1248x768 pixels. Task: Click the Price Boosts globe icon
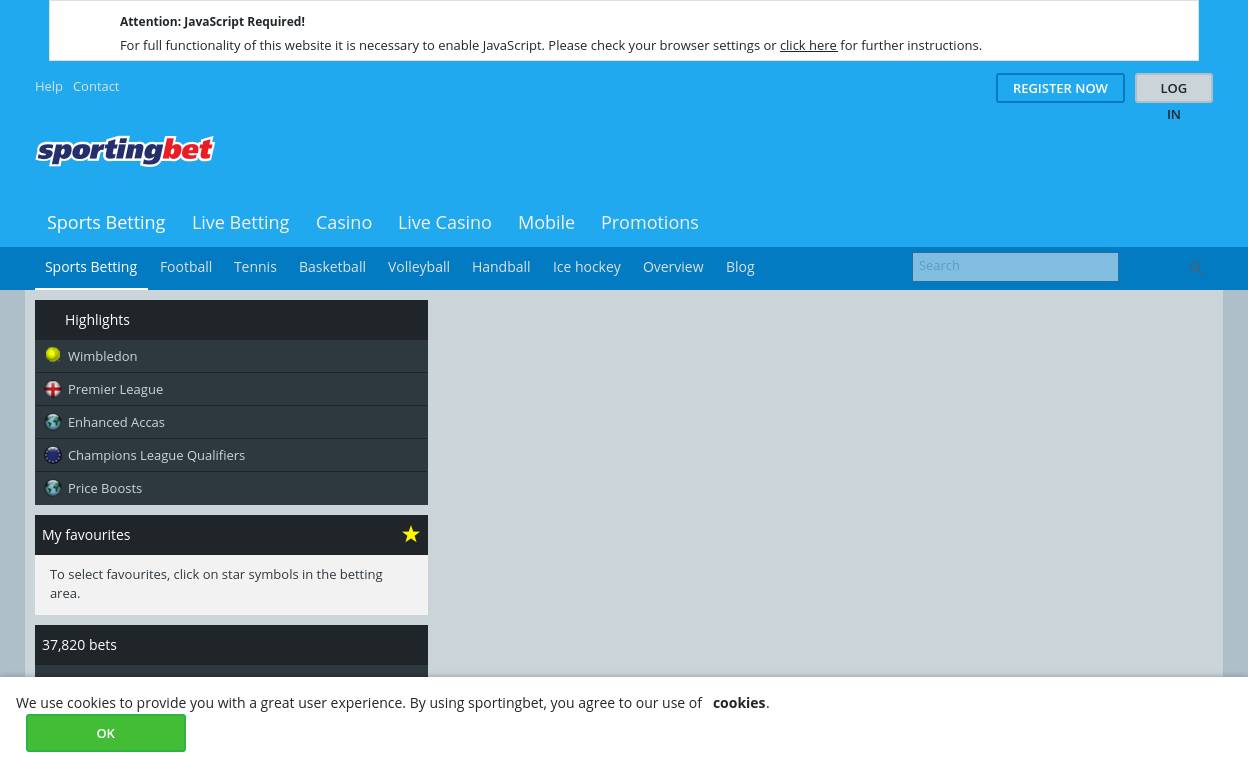coord(53,488)
